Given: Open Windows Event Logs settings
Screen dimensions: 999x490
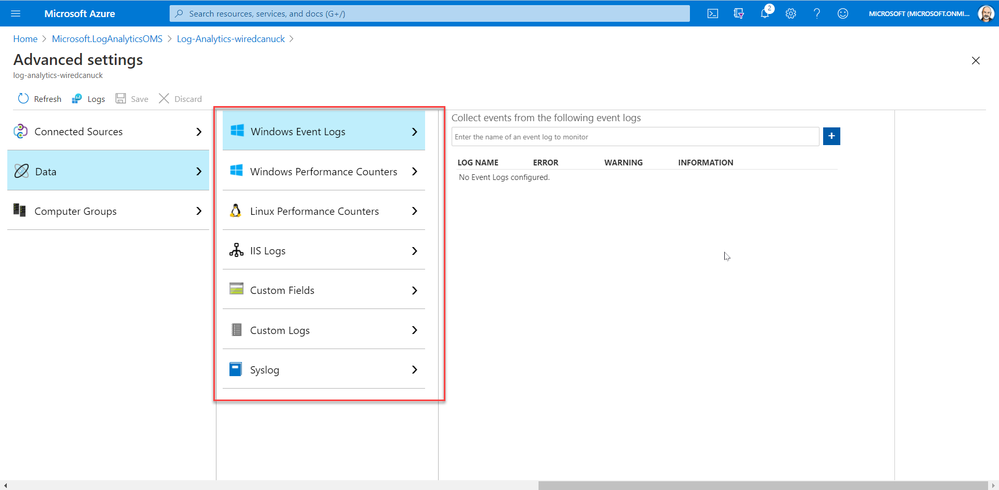Looking at the screenshot, I should point(324,131).
